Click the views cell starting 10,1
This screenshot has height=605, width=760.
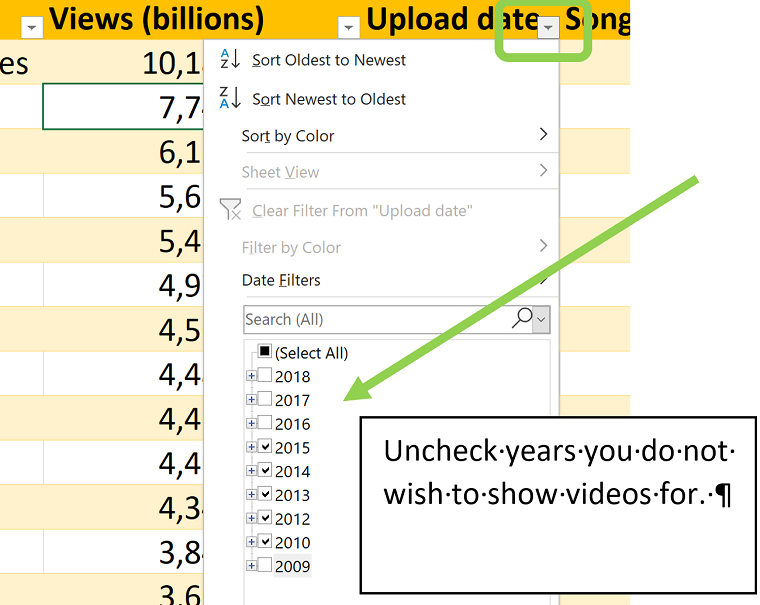click(x=123, y=62)
